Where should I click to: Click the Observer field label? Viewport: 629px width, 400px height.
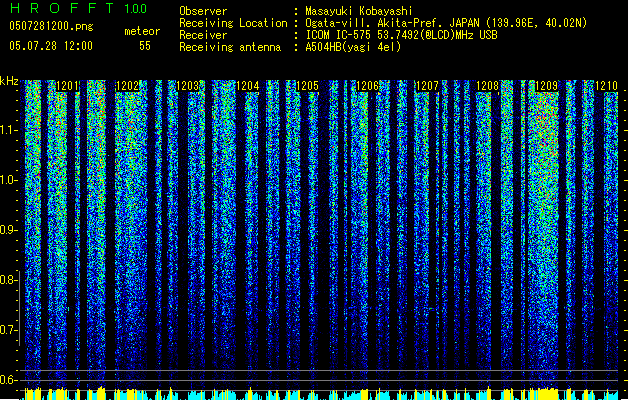[x=203, y=11]
